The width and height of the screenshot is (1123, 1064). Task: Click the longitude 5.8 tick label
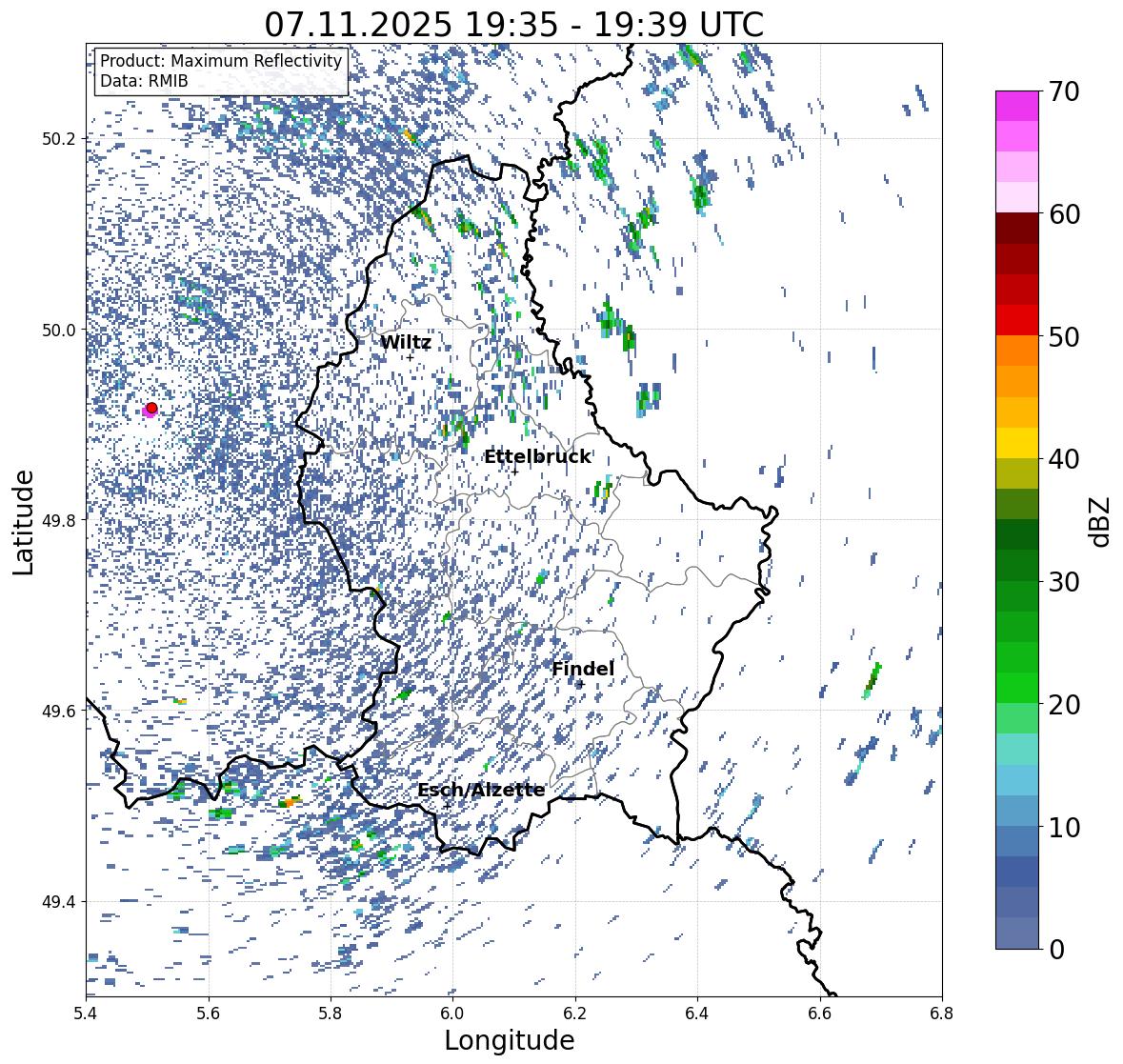pos(331,1014)
